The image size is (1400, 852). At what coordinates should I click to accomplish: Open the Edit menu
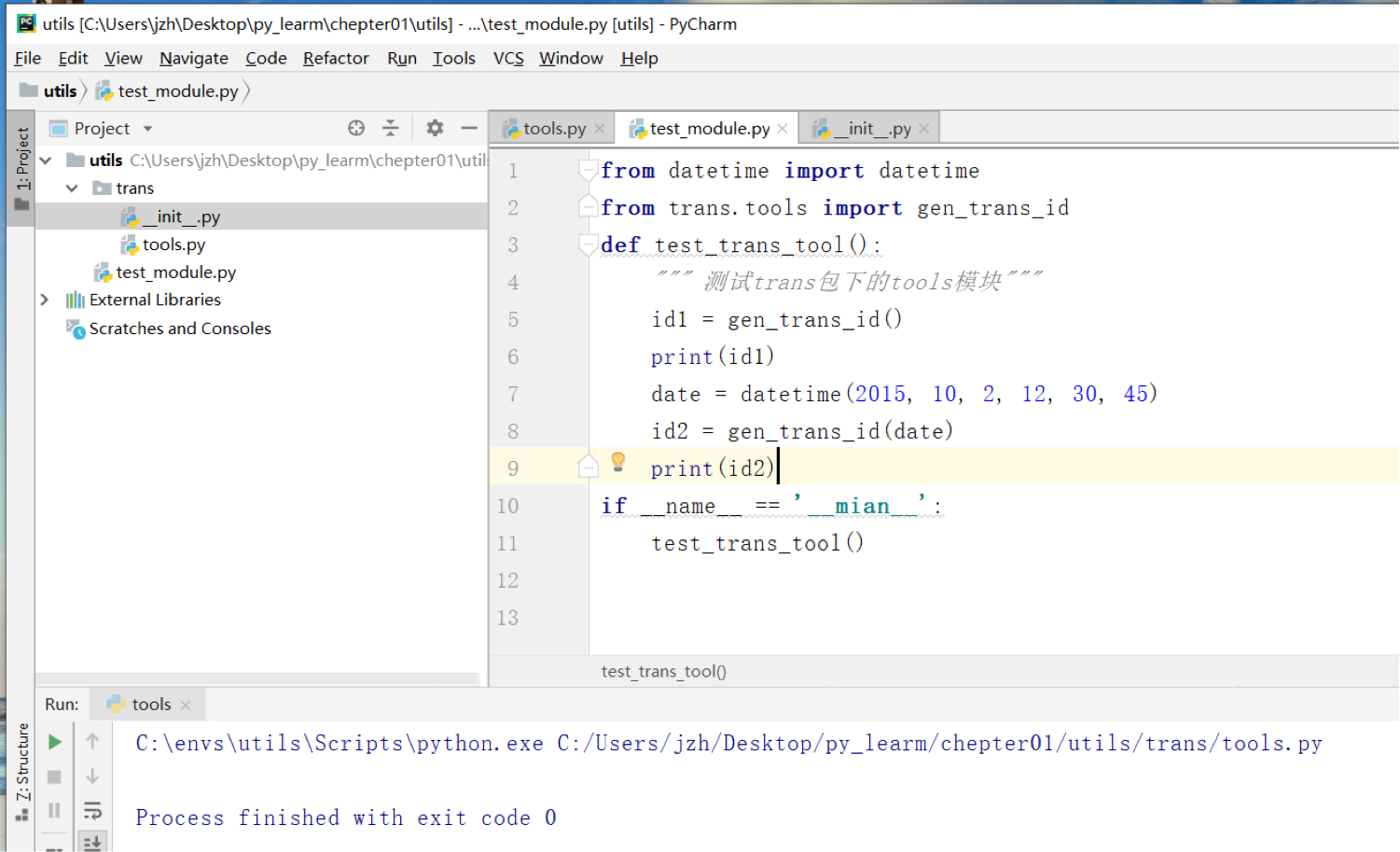click(73, 58)
